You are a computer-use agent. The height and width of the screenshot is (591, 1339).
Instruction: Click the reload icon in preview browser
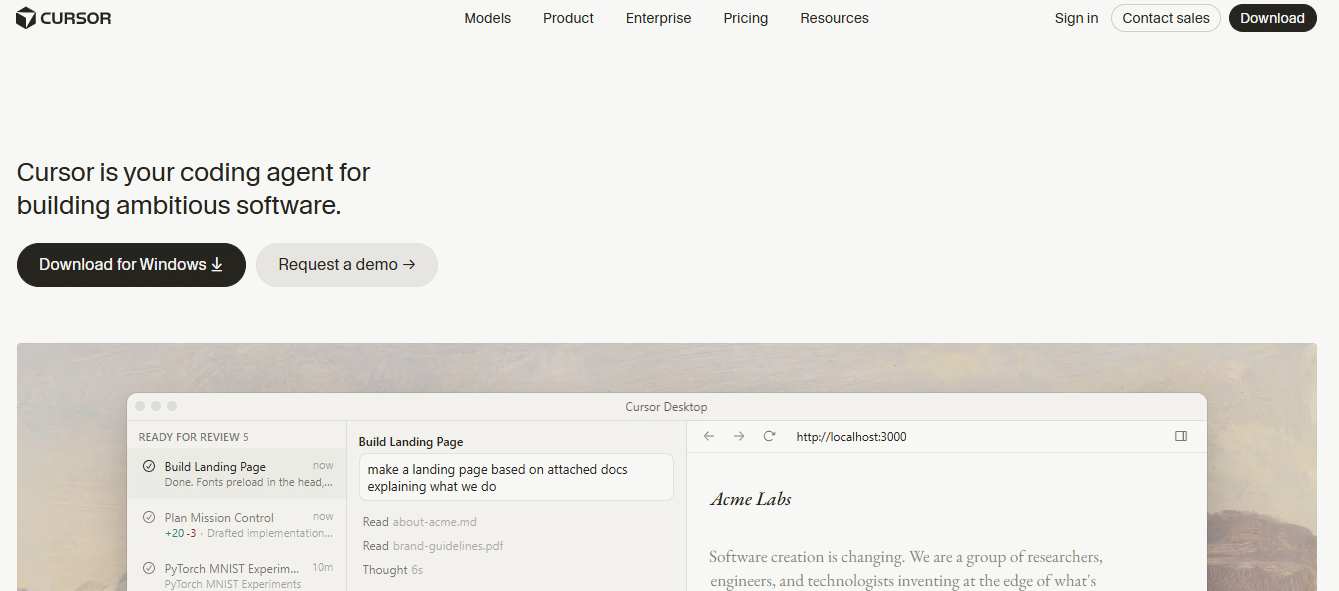[x=769, y=436]
